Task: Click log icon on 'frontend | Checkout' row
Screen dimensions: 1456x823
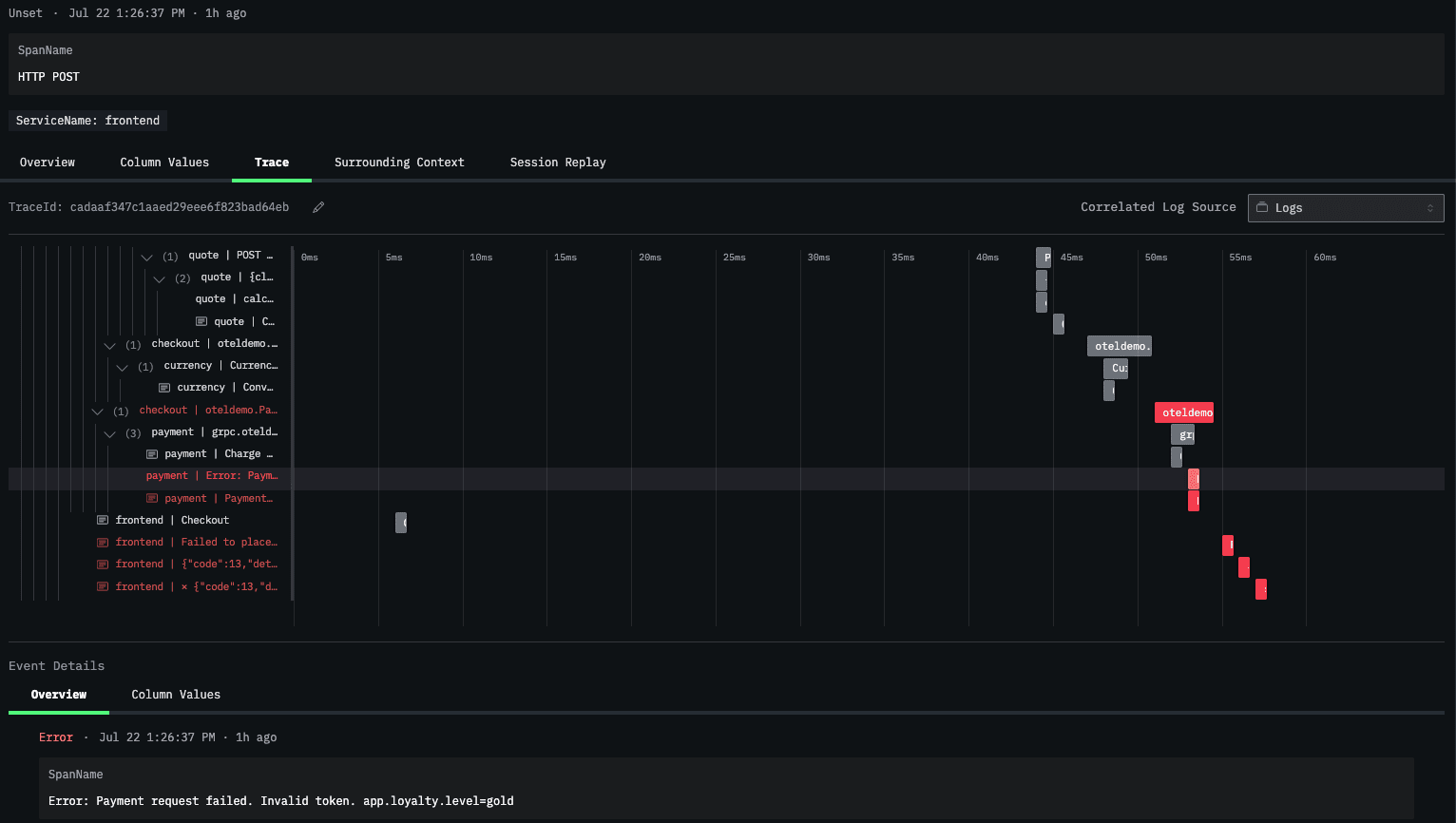Action: tap(103, 520)
